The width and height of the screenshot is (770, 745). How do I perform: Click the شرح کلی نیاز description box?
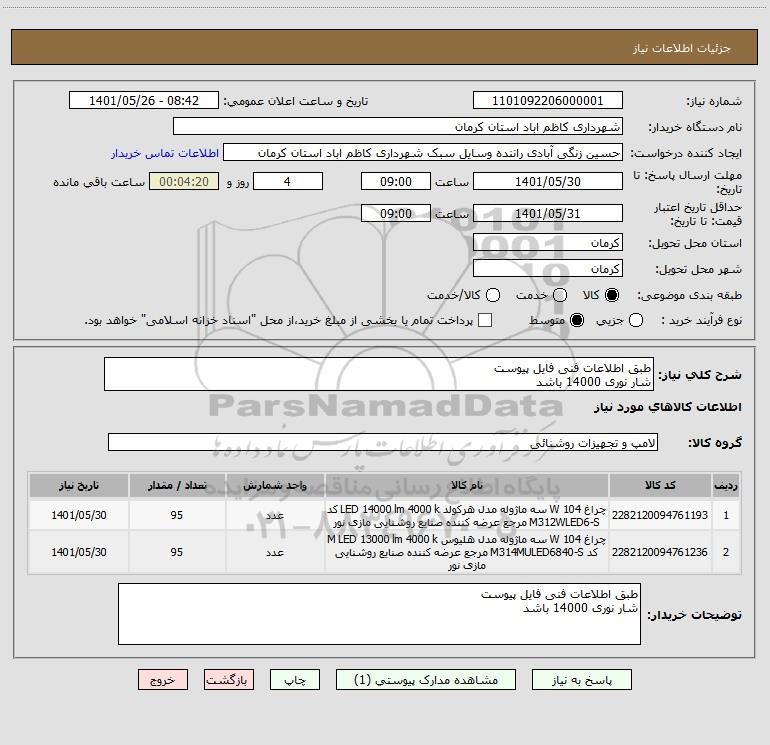379,374
